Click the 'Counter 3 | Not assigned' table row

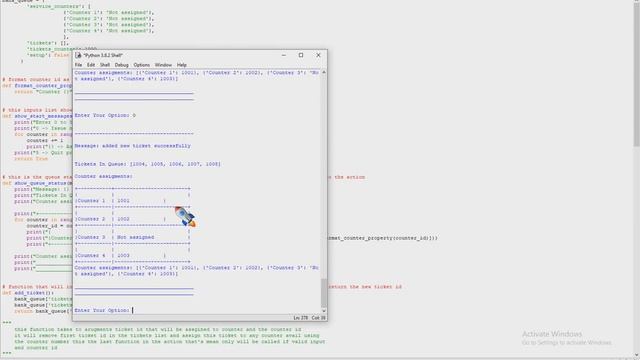[133, 237]
